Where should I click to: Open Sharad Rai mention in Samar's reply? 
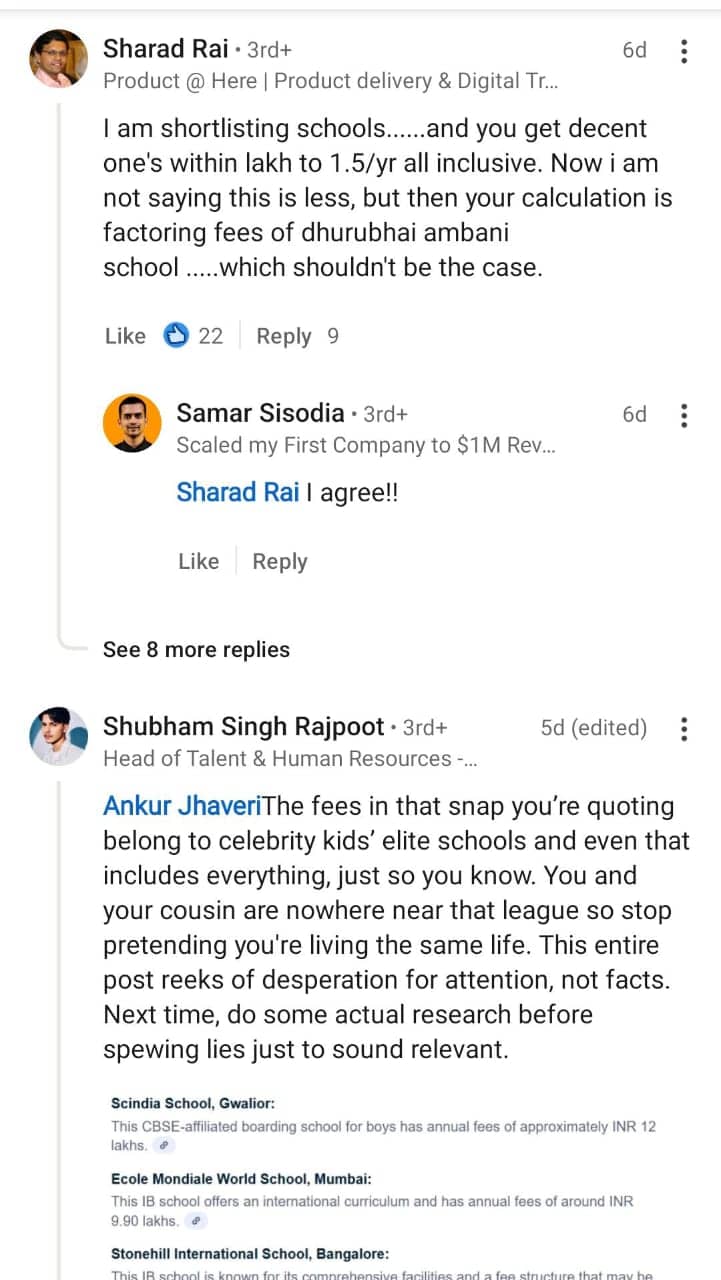pos(238,493)
